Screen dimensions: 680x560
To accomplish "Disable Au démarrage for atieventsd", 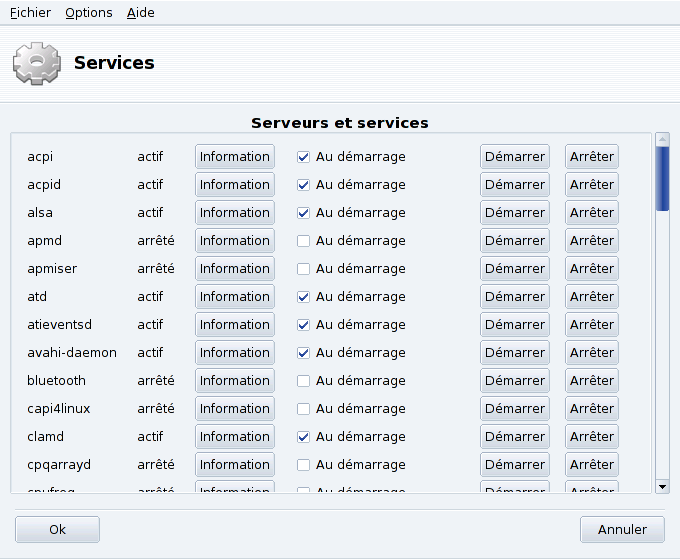I will coord(303,325).
